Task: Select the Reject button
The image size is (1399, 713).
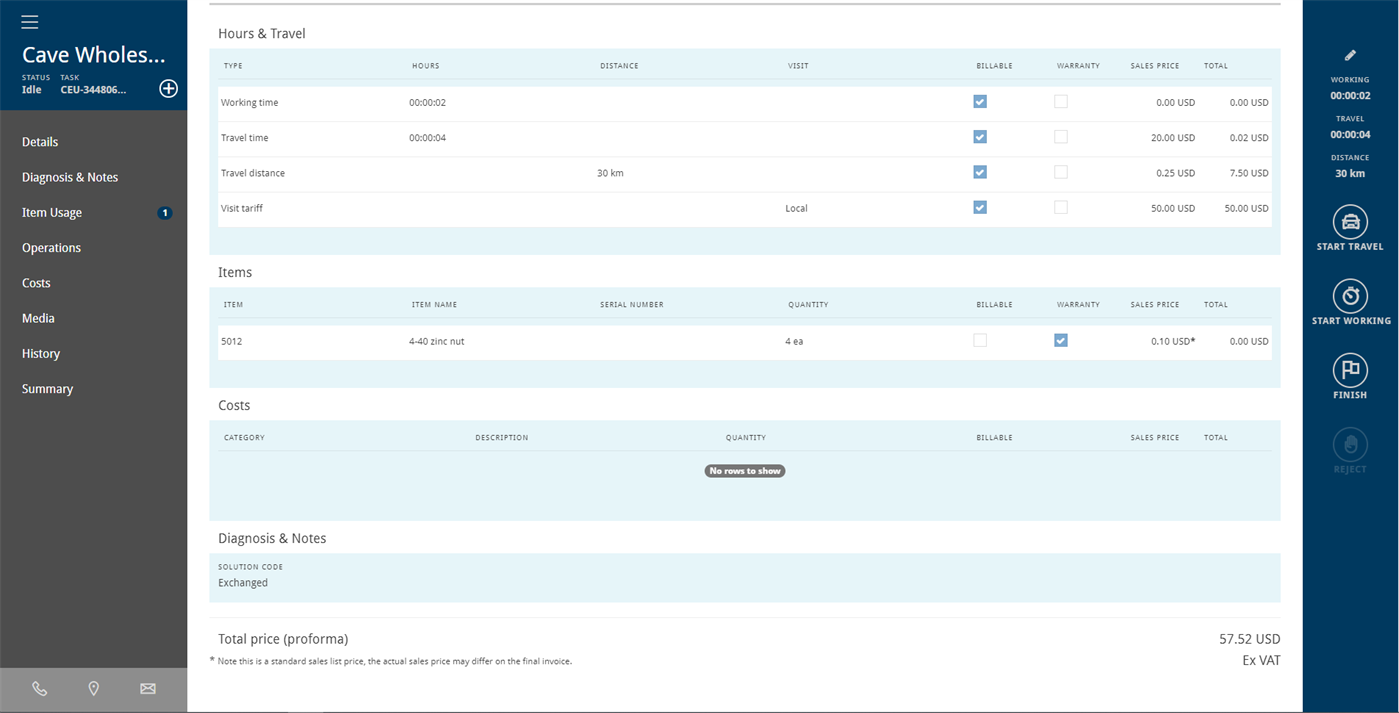Action: [x=1349, y=447]
